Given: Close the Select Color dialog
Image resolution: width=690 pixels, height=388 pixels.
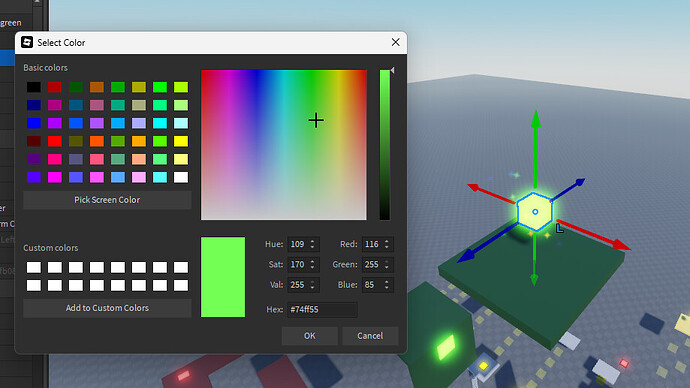Looking at the screenshot, I should pos(396,42).
